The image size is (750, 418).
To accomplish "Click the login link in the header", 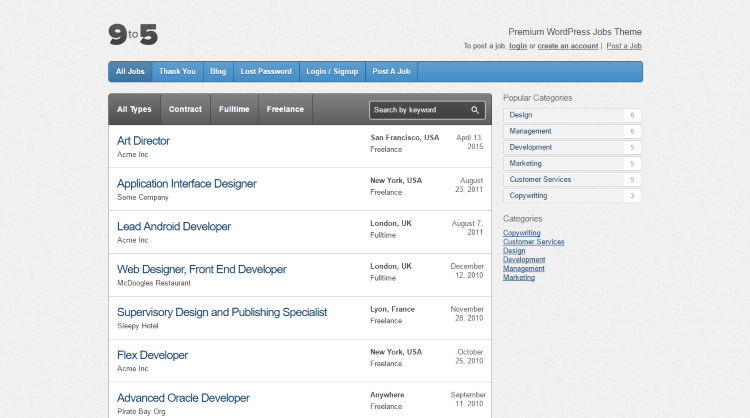I will tap(518, 46).
